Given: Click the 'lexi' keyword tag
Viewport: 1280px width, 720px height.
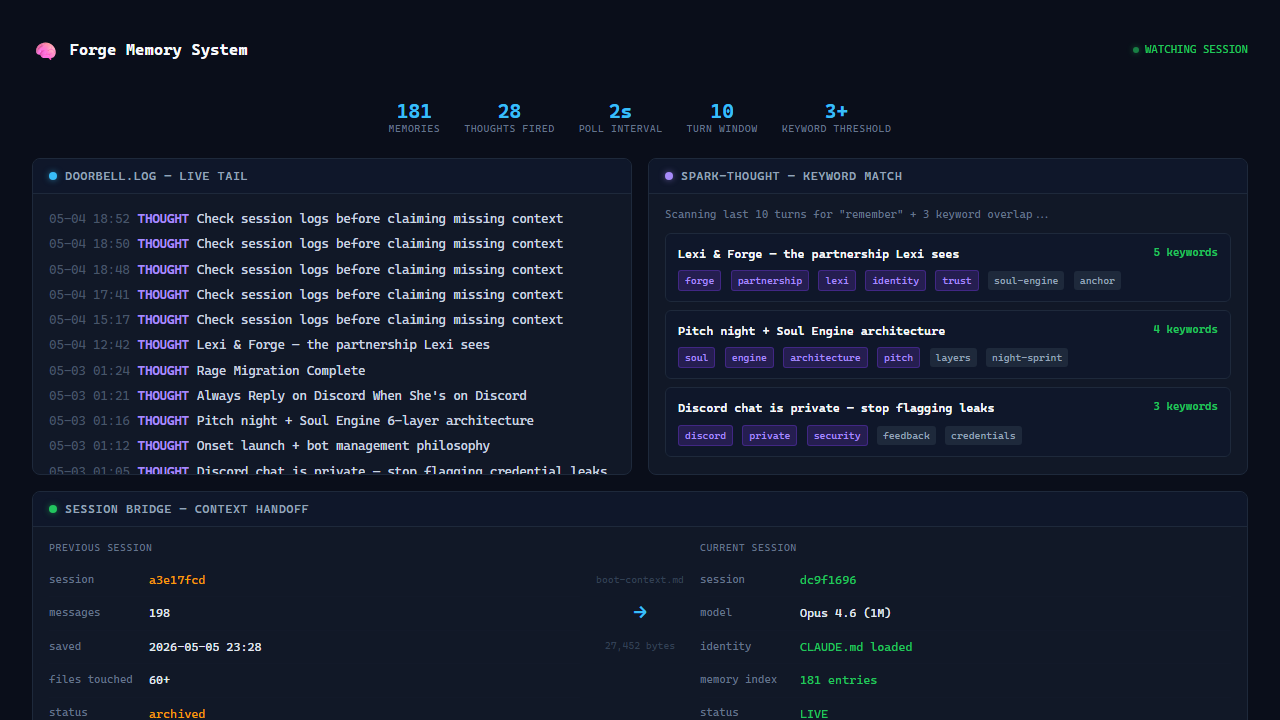Looking at the screenshot, I should click(837, 281).
